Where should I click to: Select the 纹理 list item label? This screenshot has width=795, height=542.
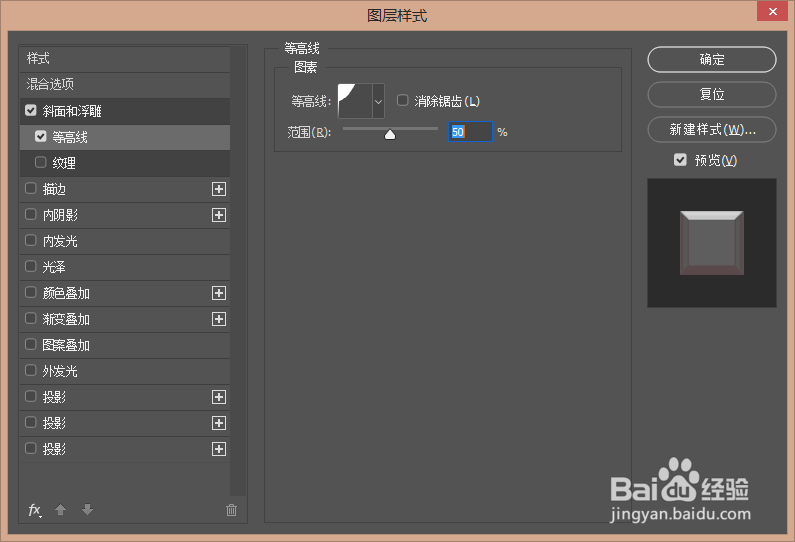64,163
